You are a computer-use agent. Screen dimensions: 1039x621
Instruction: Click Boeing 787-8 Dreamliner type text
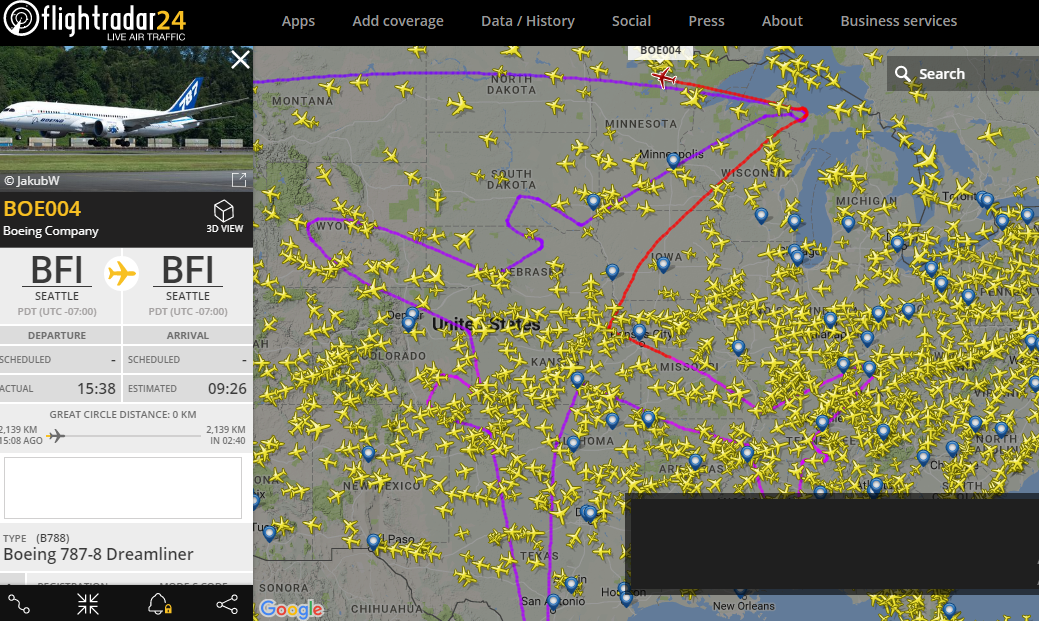pos(98,554)
